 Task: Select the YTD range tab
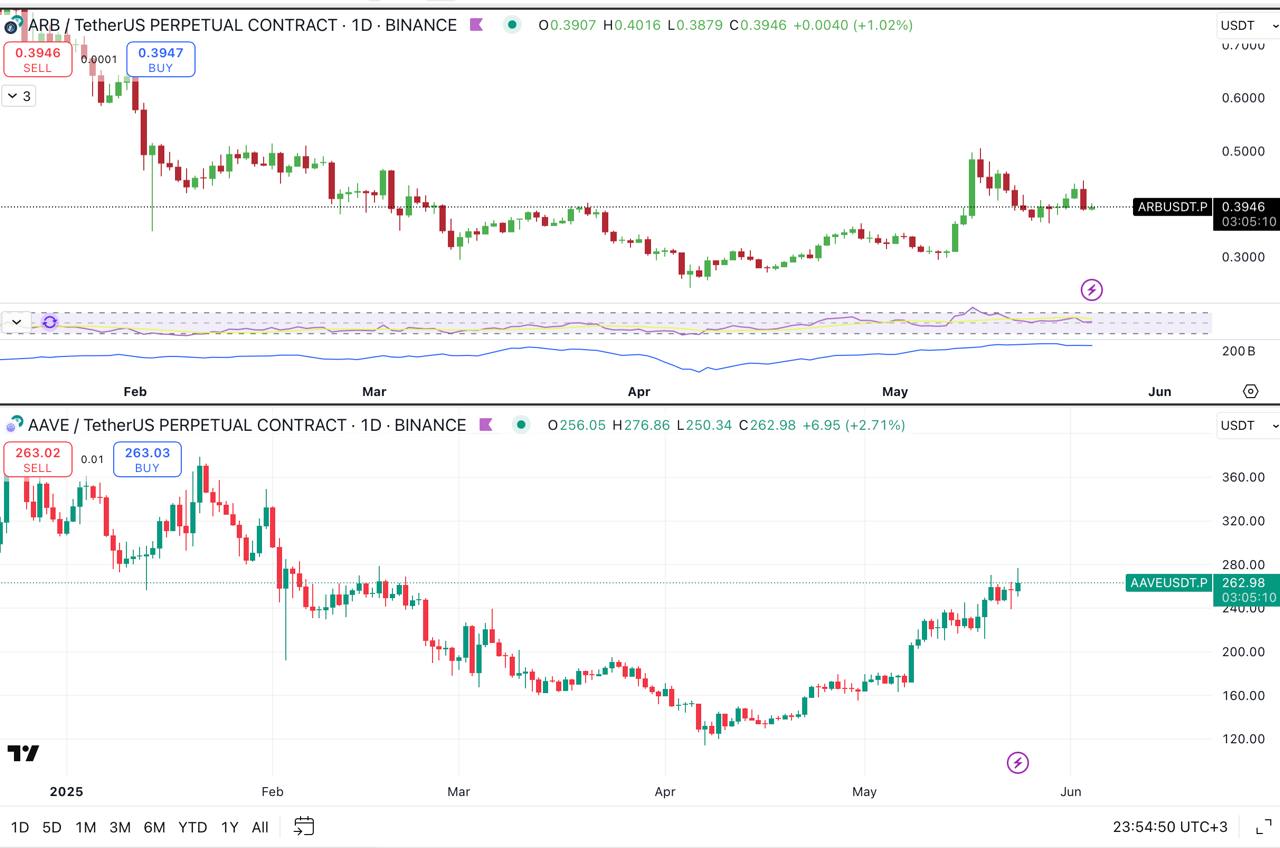click(193, 827)
